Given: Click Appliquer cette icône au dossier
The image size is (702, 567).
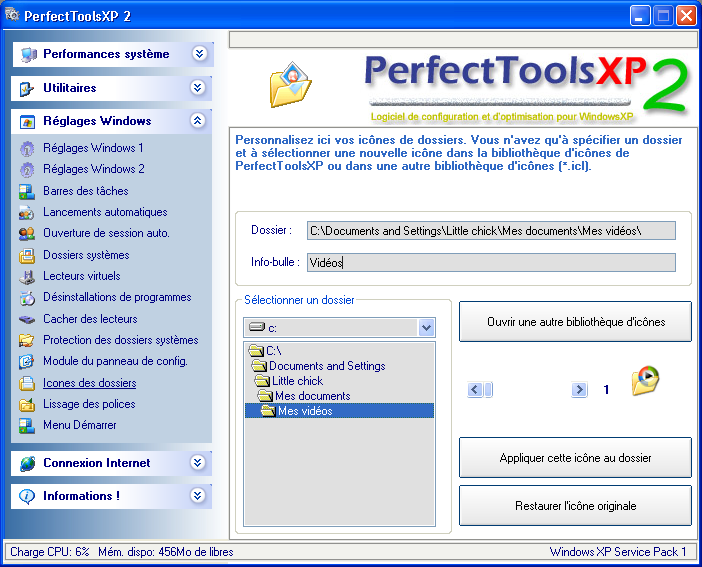Looking at the screenshot, I should (575, 458).
